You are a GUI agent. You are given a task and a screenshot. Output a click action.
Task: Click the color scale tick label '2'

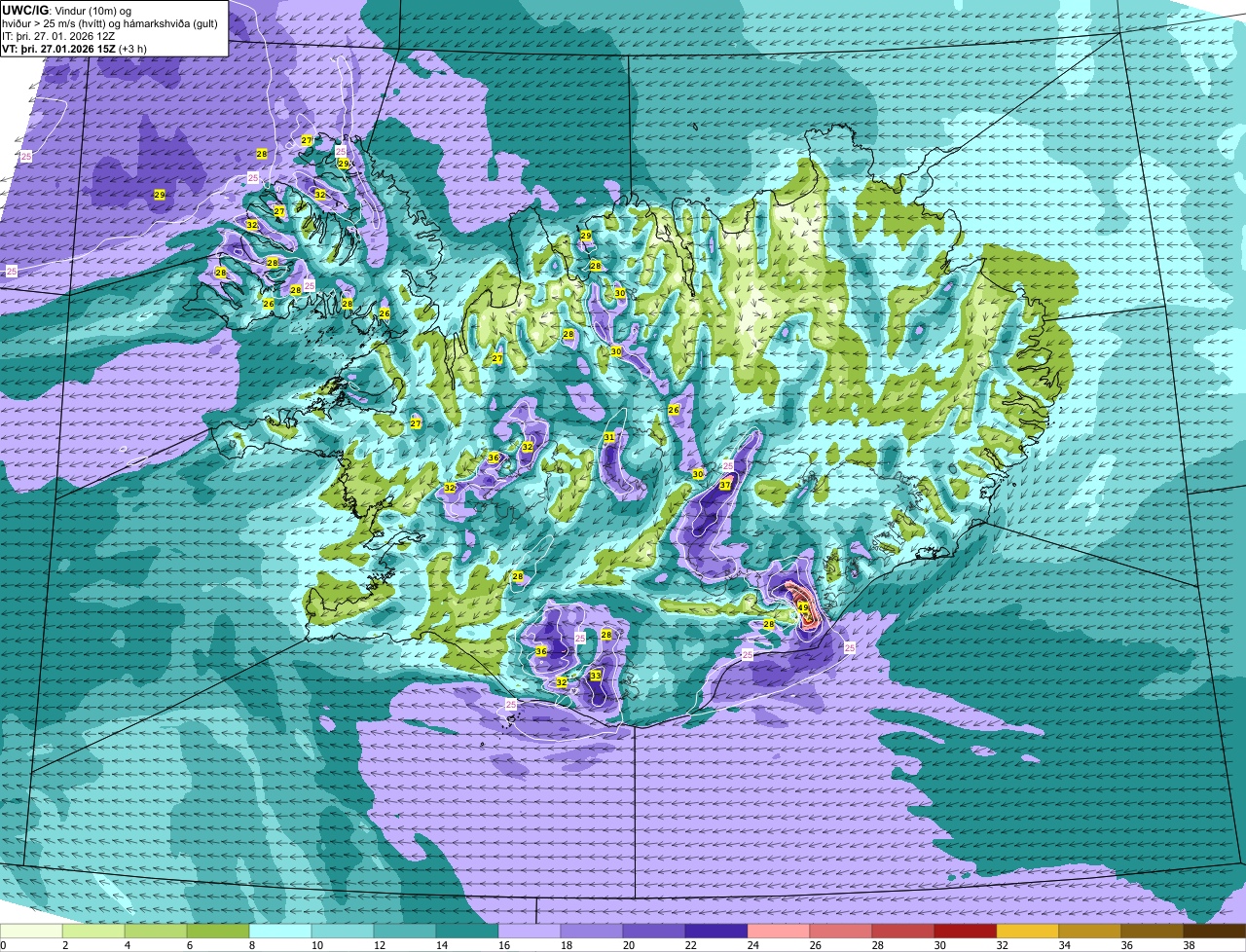tap(65, 945)
